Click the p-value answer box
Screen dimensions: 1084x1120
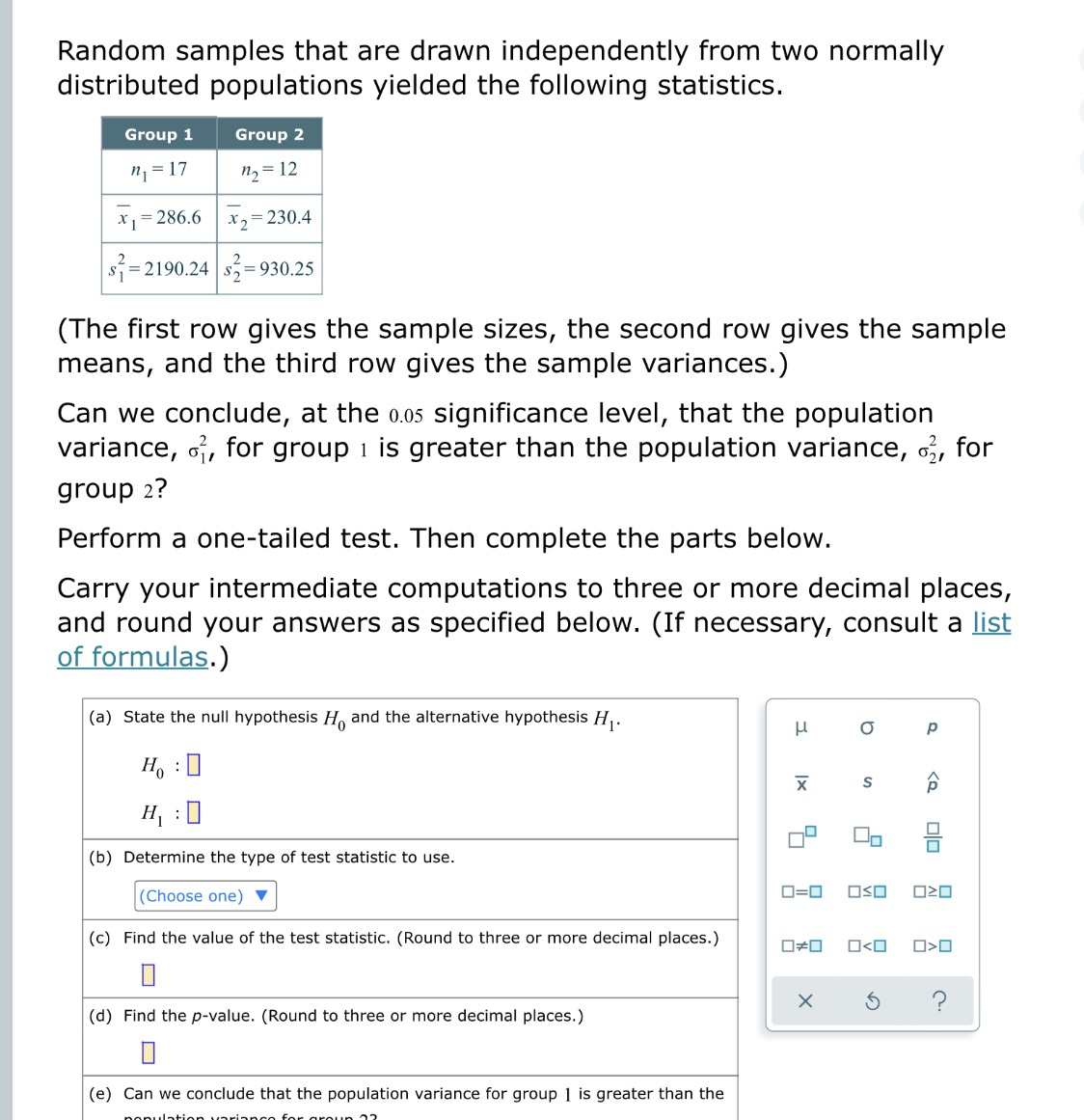148,1052
